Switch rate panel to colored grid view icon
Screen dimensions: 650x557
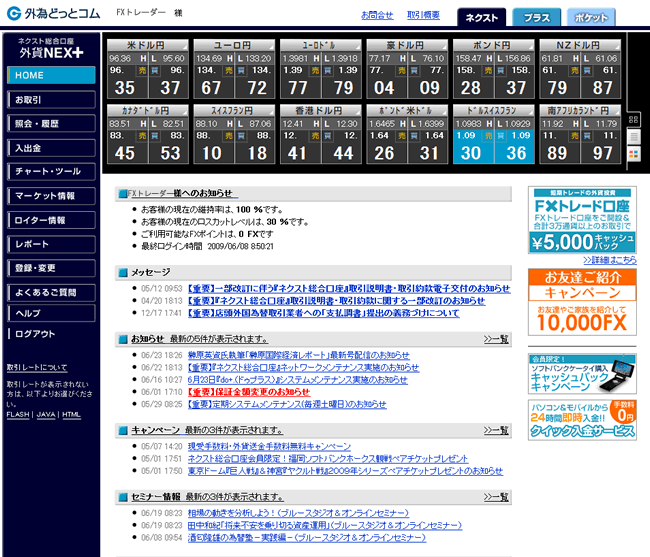(634, 154)
